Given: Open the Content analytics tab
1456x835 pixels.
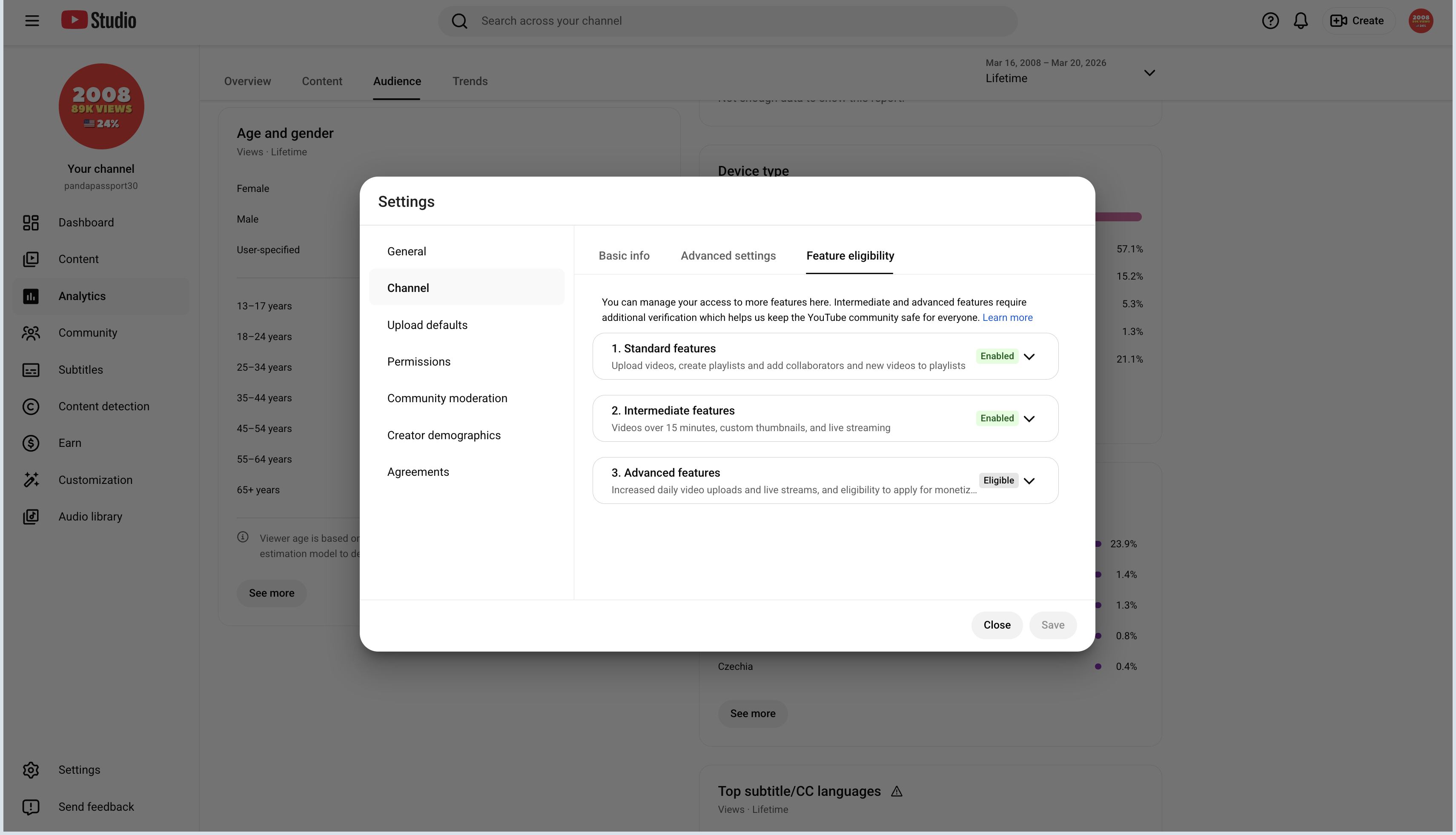Looking at the screenshot, I should (x=322, y=81).
